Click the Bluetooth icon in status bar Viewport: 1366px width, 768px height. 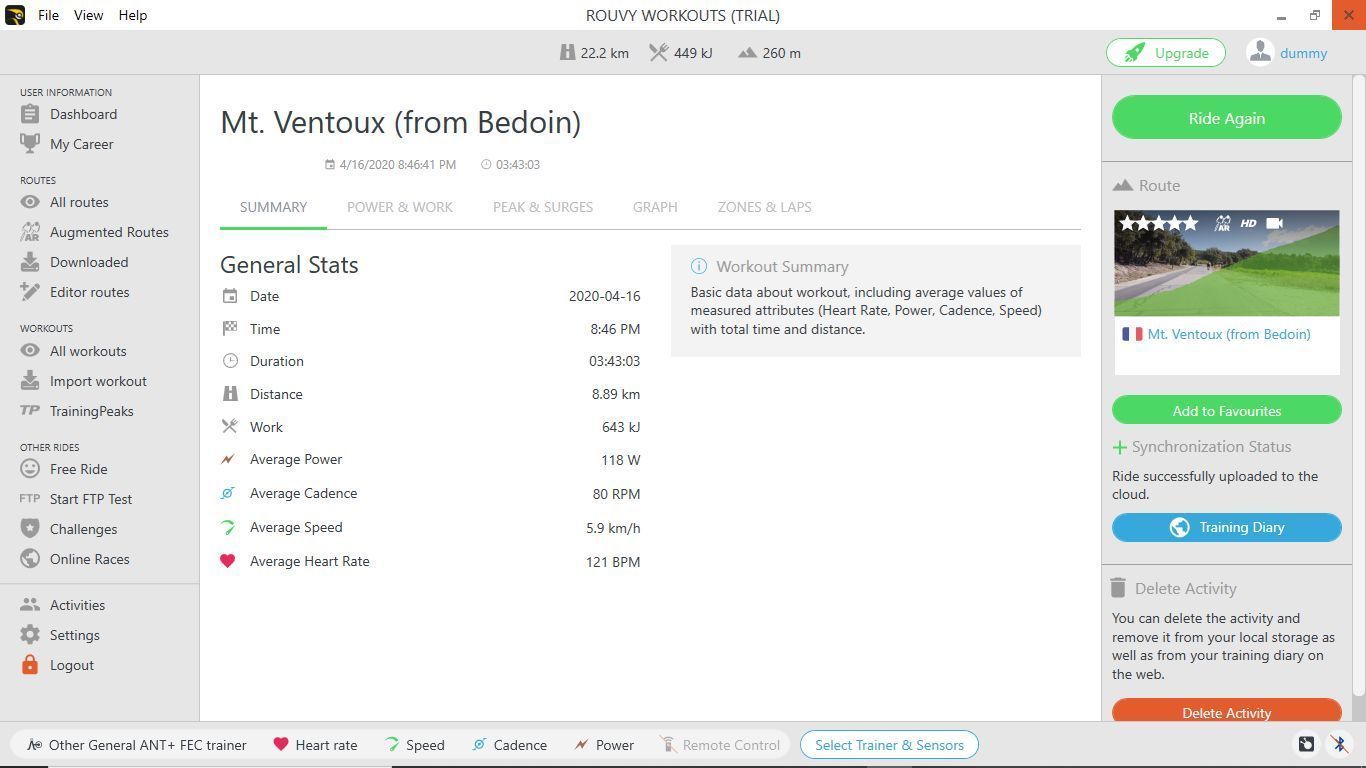[x=1339, y=744]
